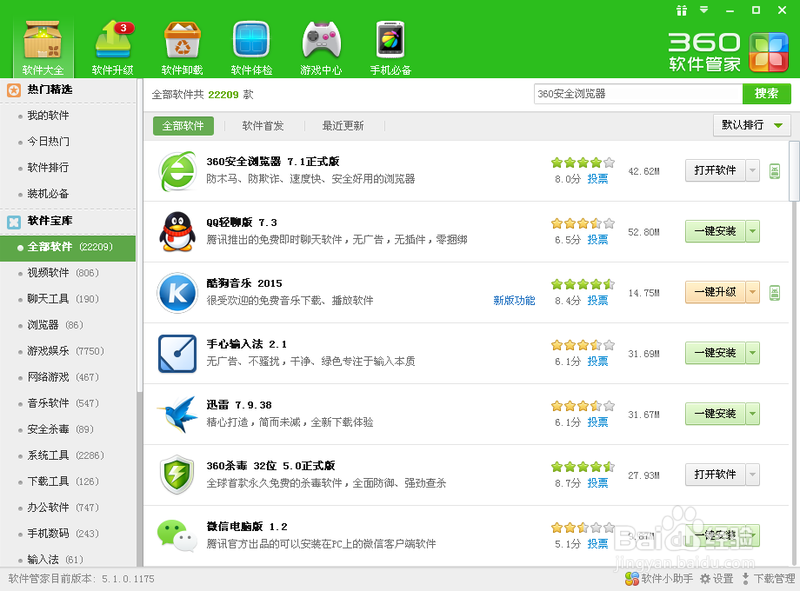Click star rating of 手心输入法
The height and width of the screenshot is (591, 800).
[x=583, y=345]
